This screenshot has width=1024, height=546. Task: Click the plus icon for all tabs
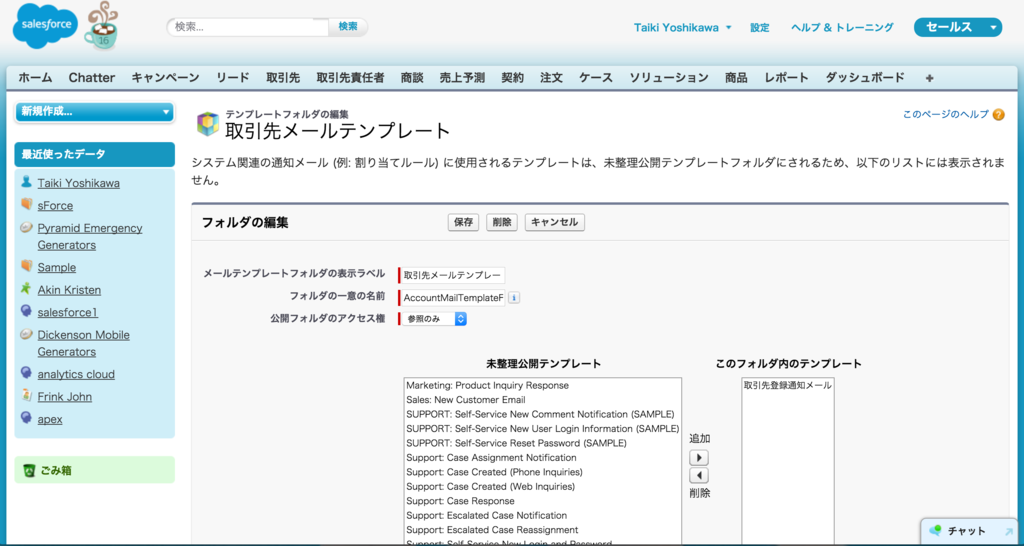pyautogui.click(x=929, y=78)
